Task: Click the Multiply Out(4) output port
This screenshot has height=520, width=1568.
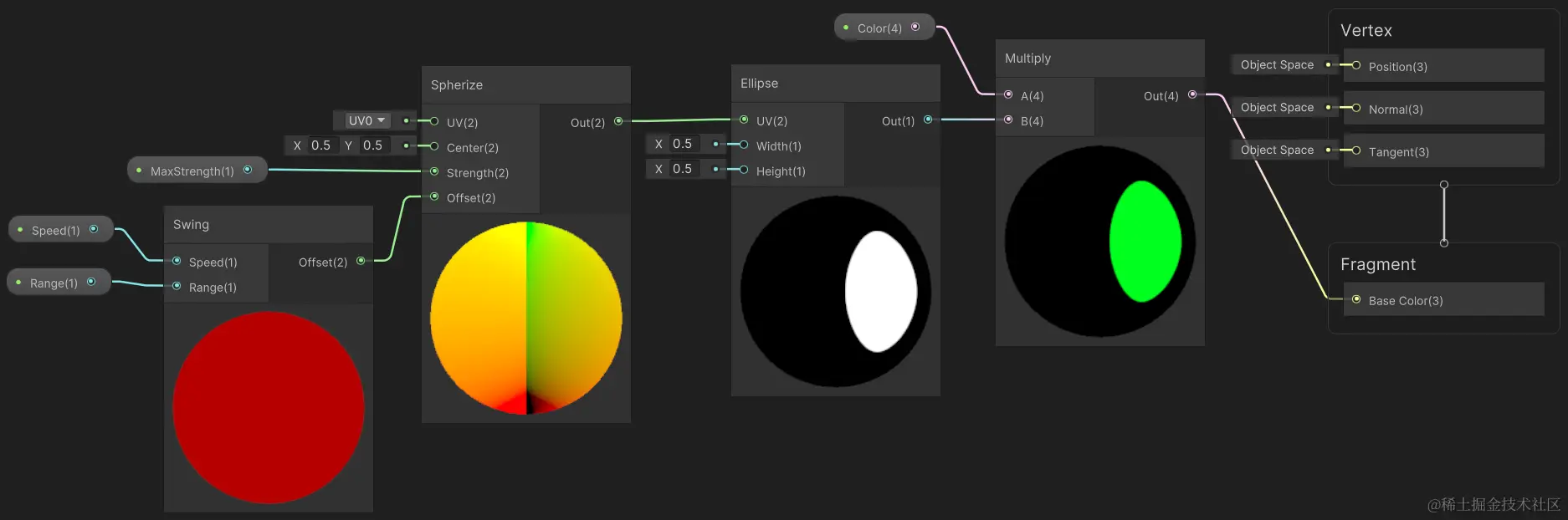Action: (1192, 94)
